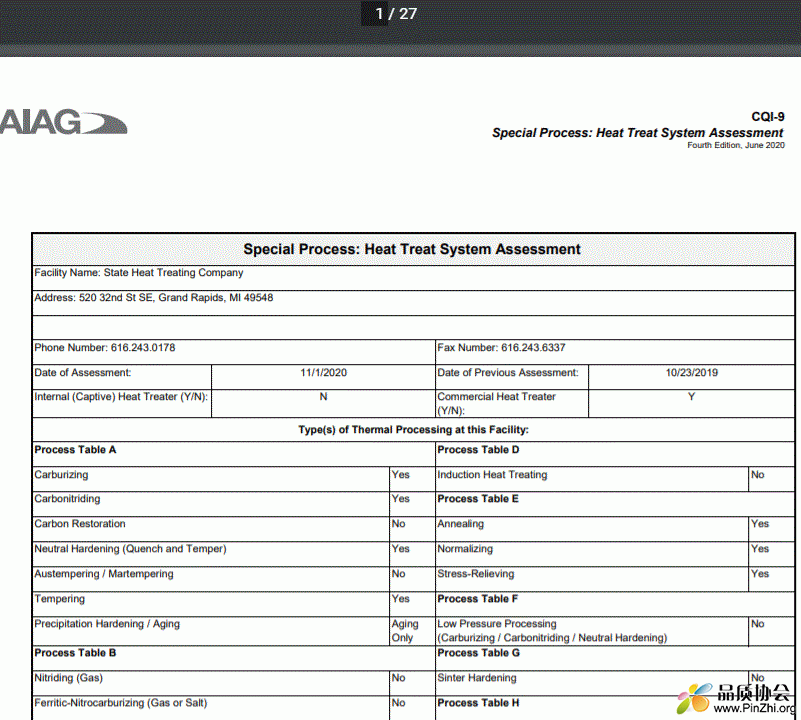The height and width of the screenshot is (720, 801).
Task: Click the Facility Name row
Action: click(x=413, y=278)
